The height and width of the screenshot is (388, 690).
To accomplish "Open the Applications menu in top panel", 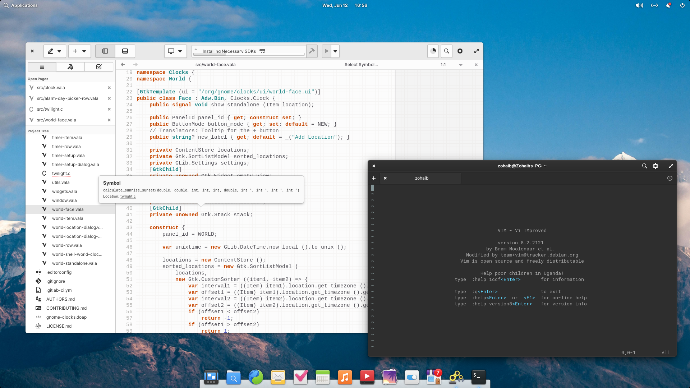I will point(20,5).
